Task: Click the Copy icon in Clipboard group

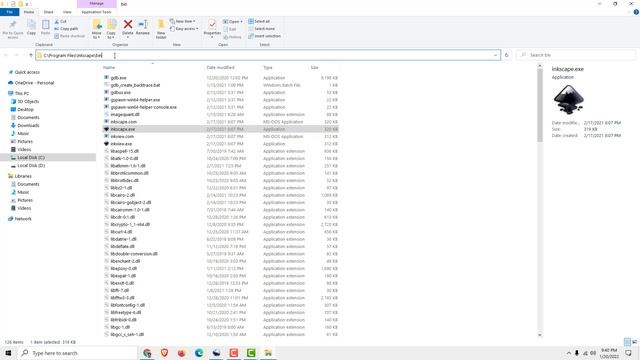Action: (31, 25)
